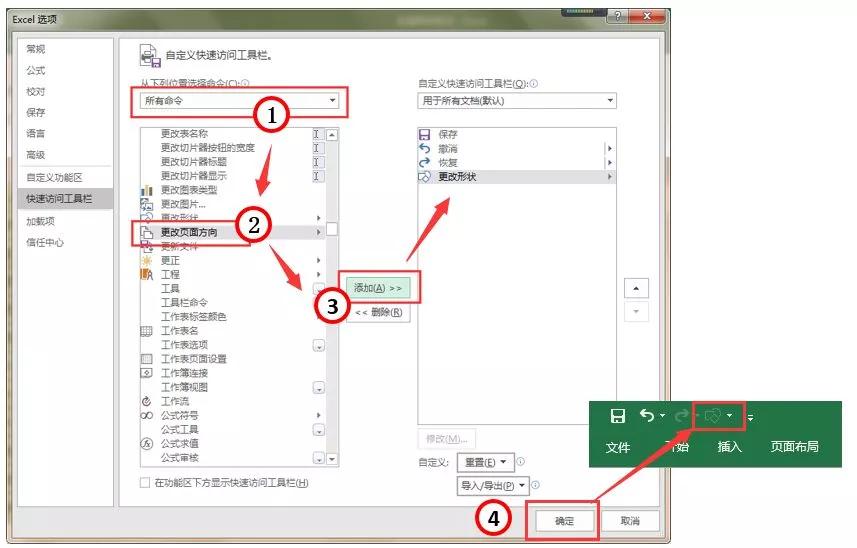Open the 所有命令 command source dropdown
Image resolution: width=857 pixels, height=548 pixels.
click(239, 101)
